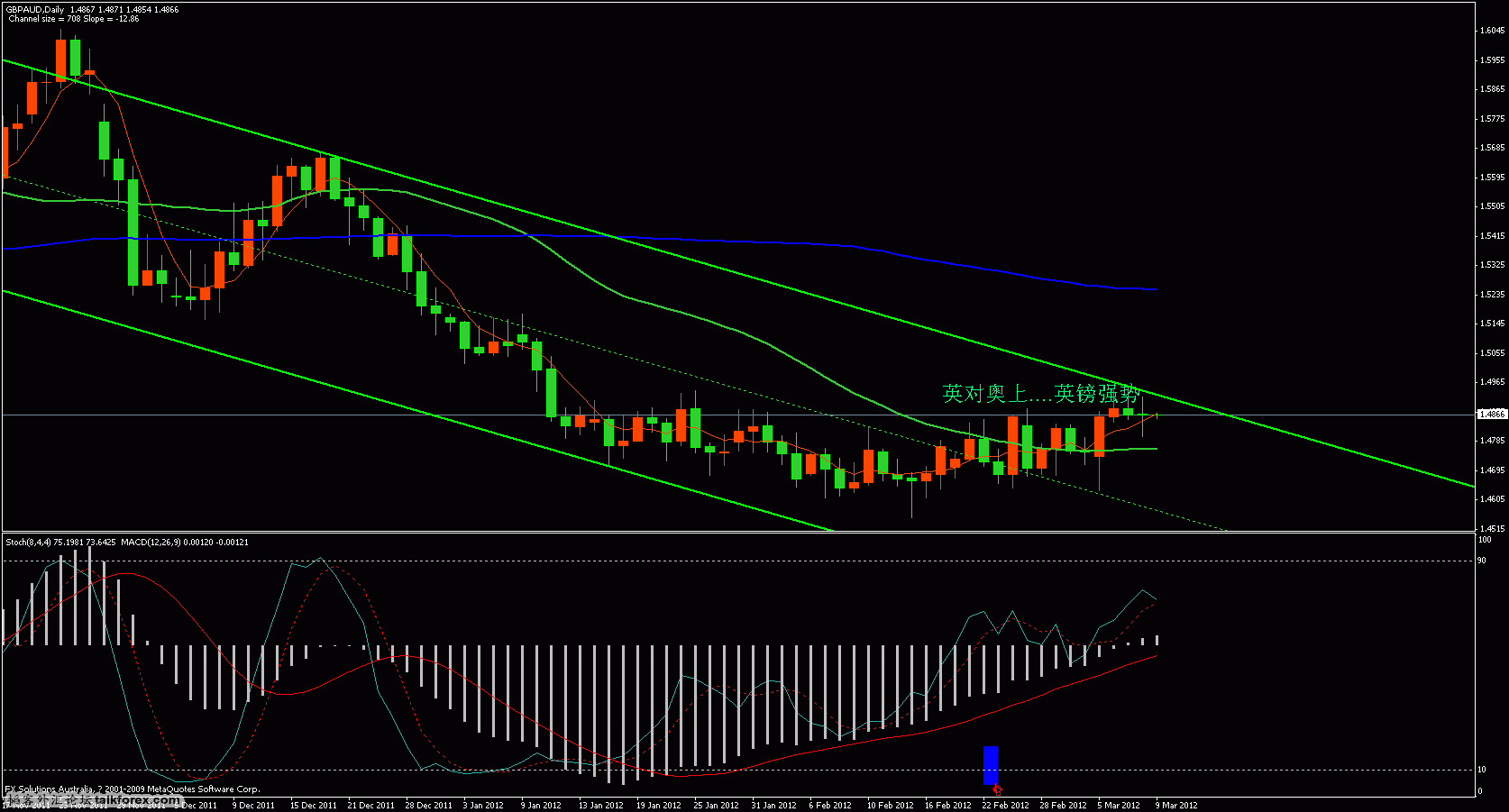Viewport: 1509px width, 812px height.
Task: Click the 9 Mar 2012 date label
Action: 1176,806
